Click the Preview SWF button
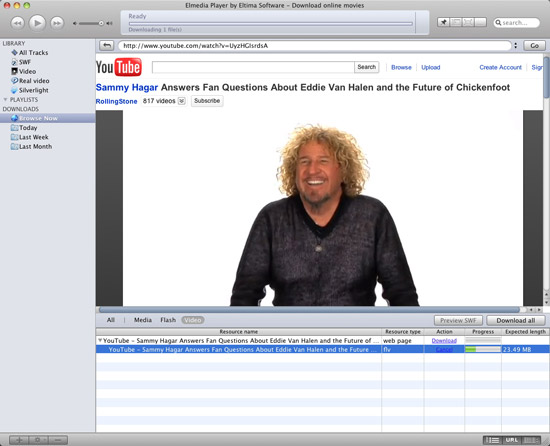 [x=458, y=320]
